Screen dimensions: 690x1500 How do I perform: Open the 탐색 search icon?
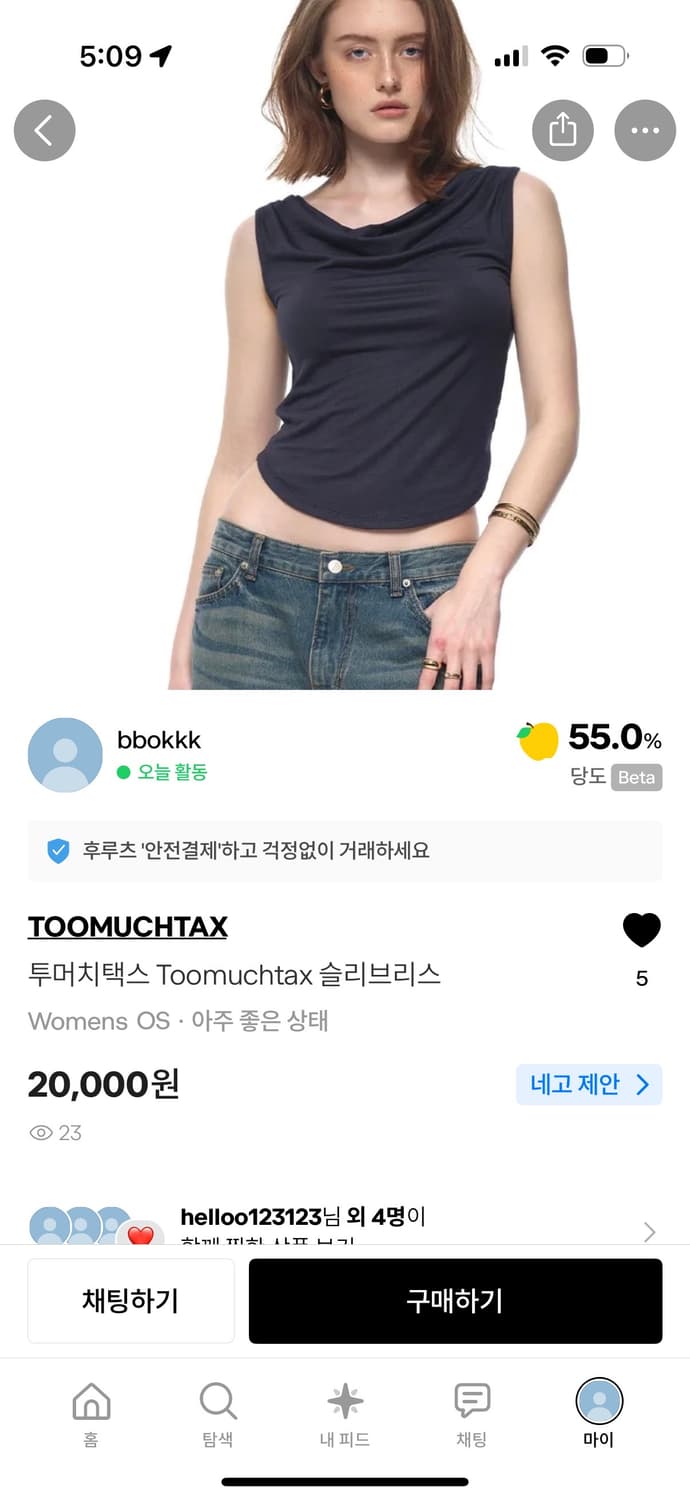217,1402
